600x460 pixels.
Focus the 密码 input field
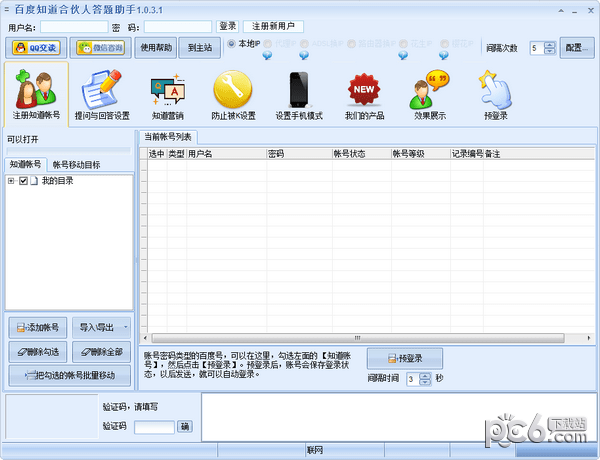coord(178,27)
